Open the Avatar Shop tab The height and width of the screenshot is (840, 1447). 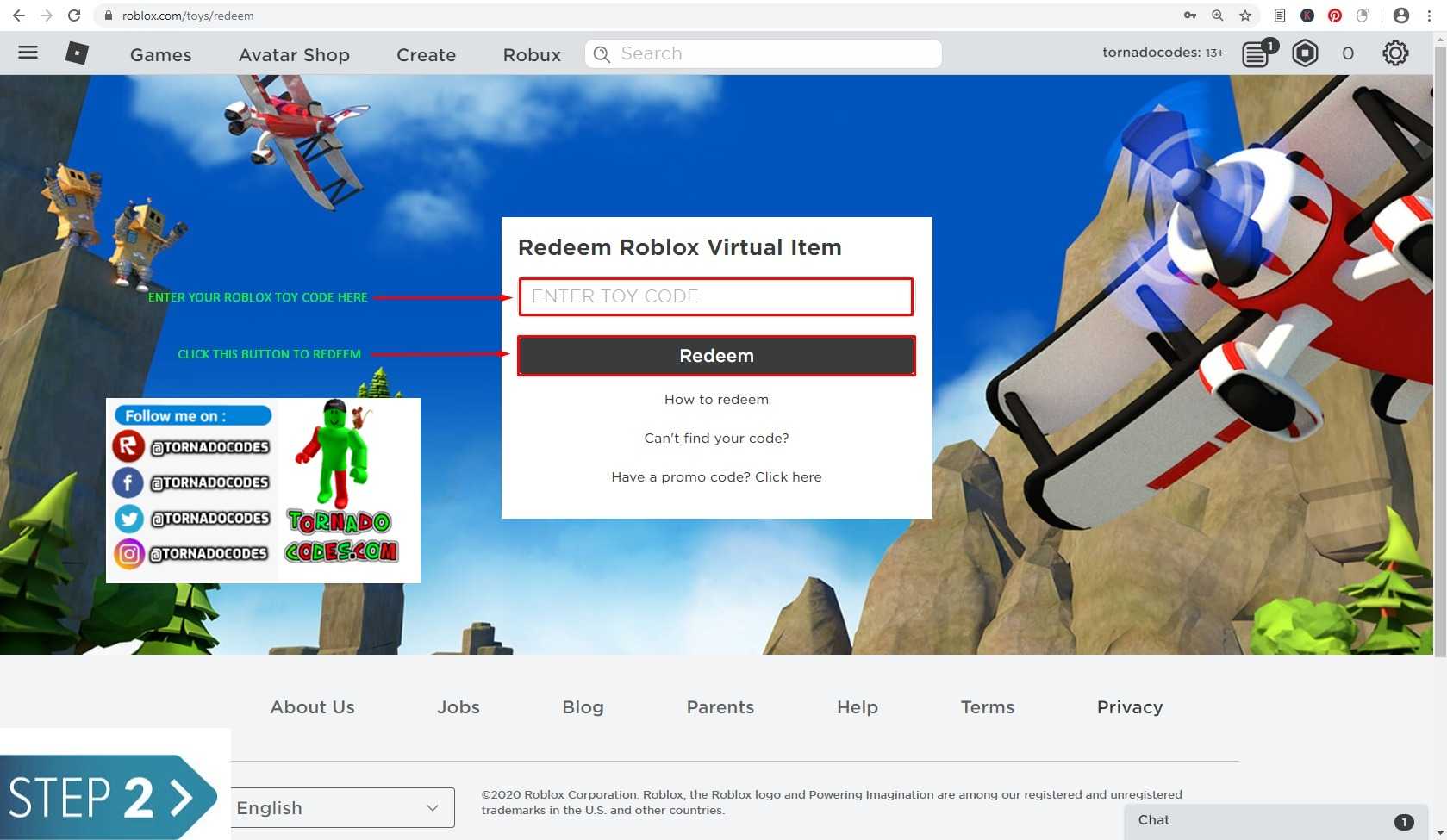point(294,54)
